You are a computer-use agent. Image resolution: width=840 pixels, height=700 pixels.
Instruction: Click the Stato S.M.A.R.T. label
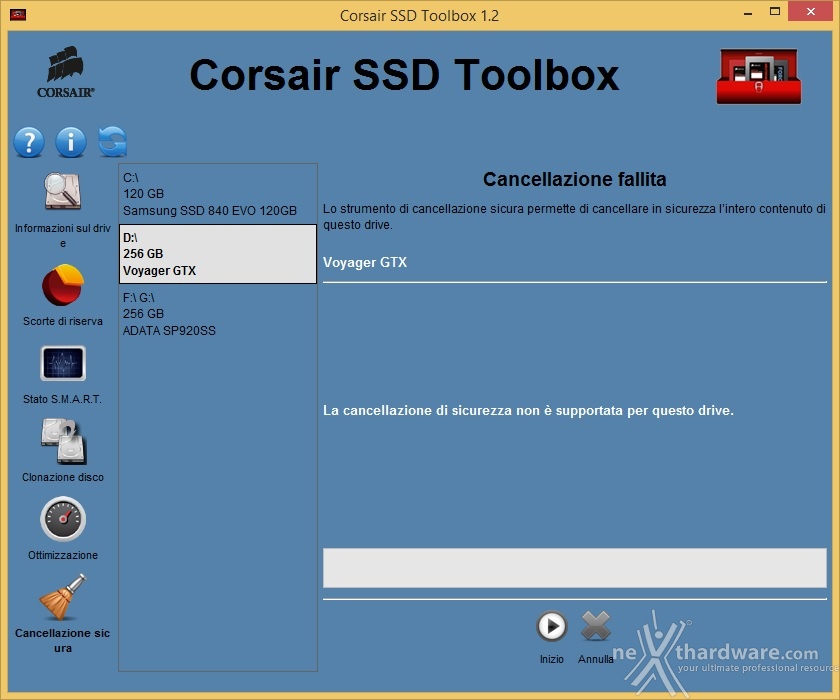tap(62, 399)
